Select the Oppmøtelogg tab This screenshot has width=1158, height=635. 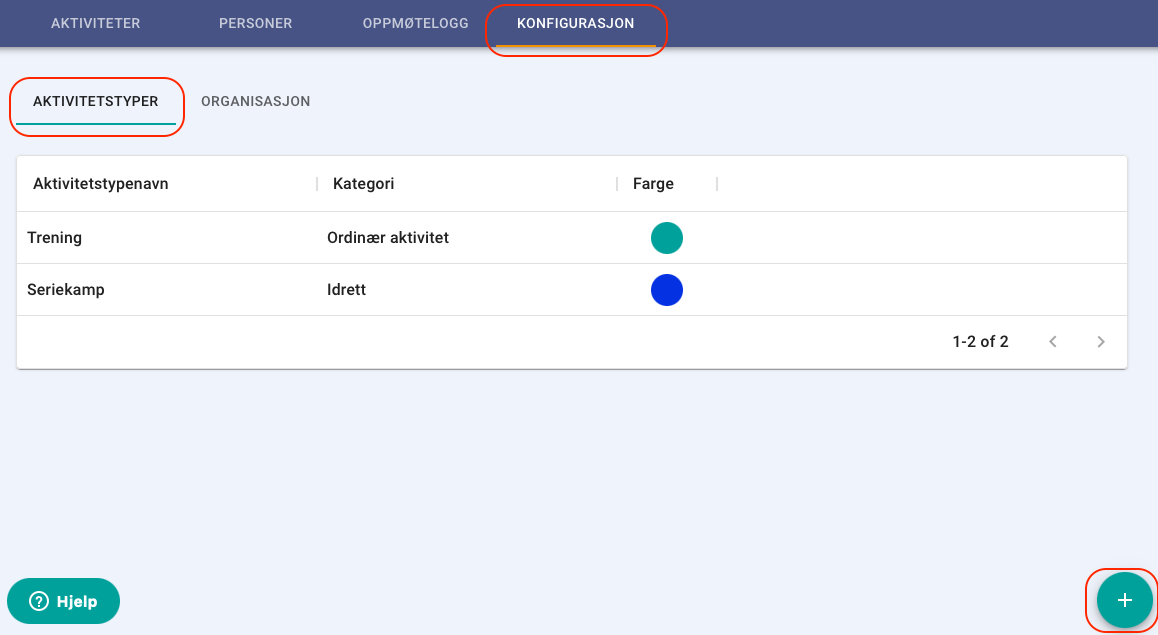[415, 24]
